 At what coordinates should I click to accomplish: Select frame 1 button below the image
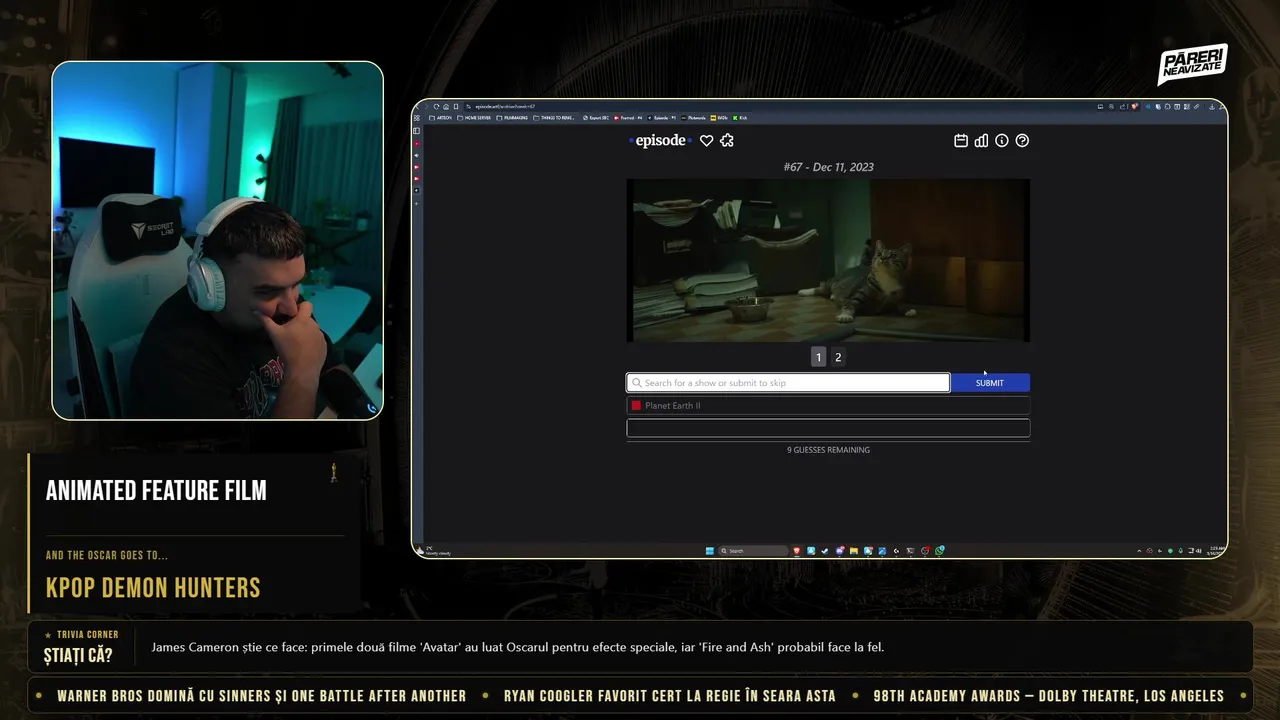pyautogui.click(x=818, y=357)
